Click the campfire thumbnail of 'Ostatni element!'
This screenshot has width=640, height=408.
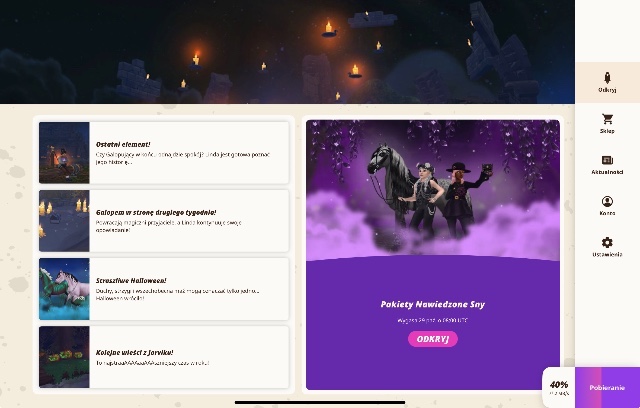(64, 153)
